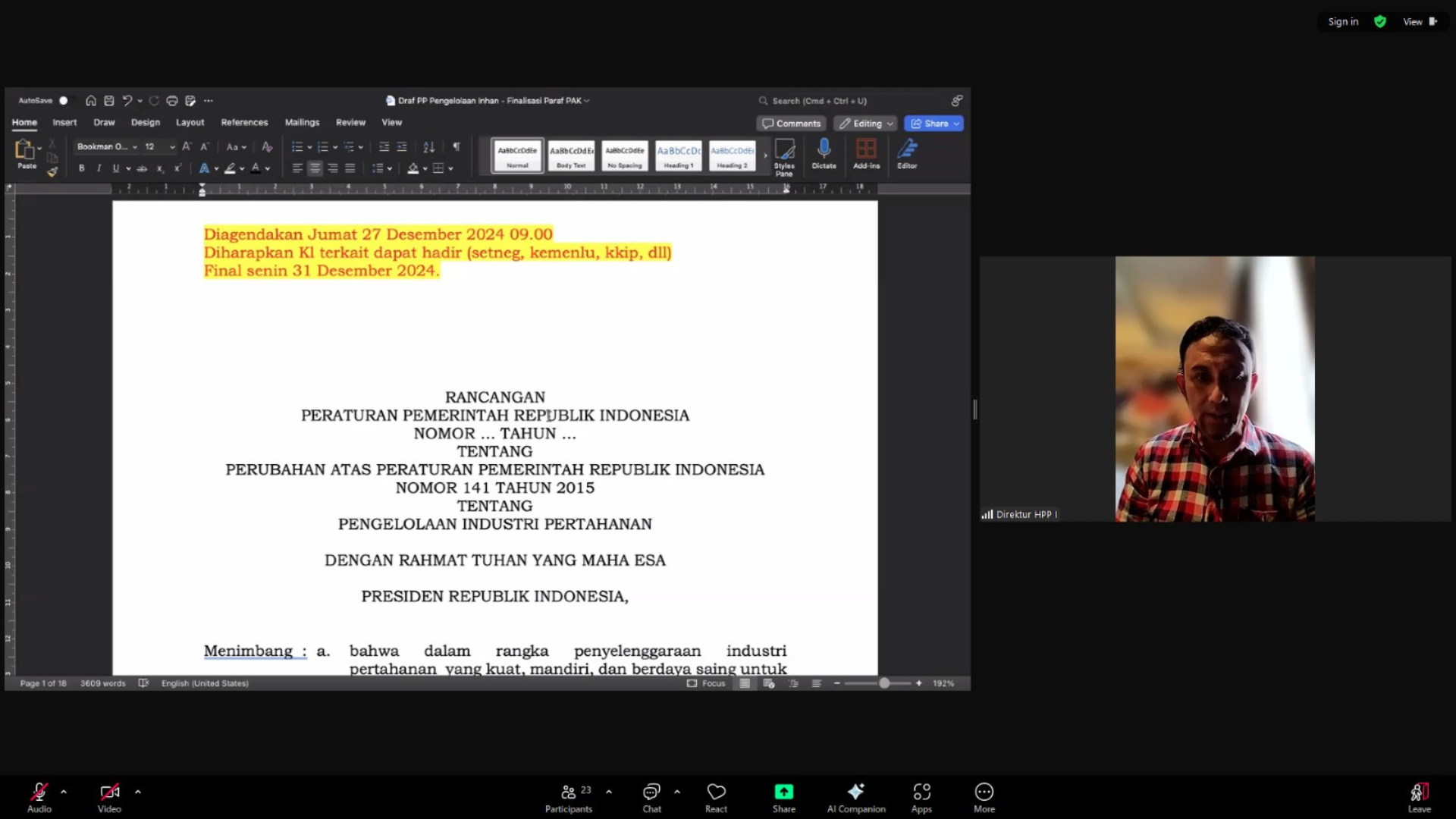Viewport: 1456px width, 819px height.
Task: Toggle Bold formatting
Action: coord(82,168)
